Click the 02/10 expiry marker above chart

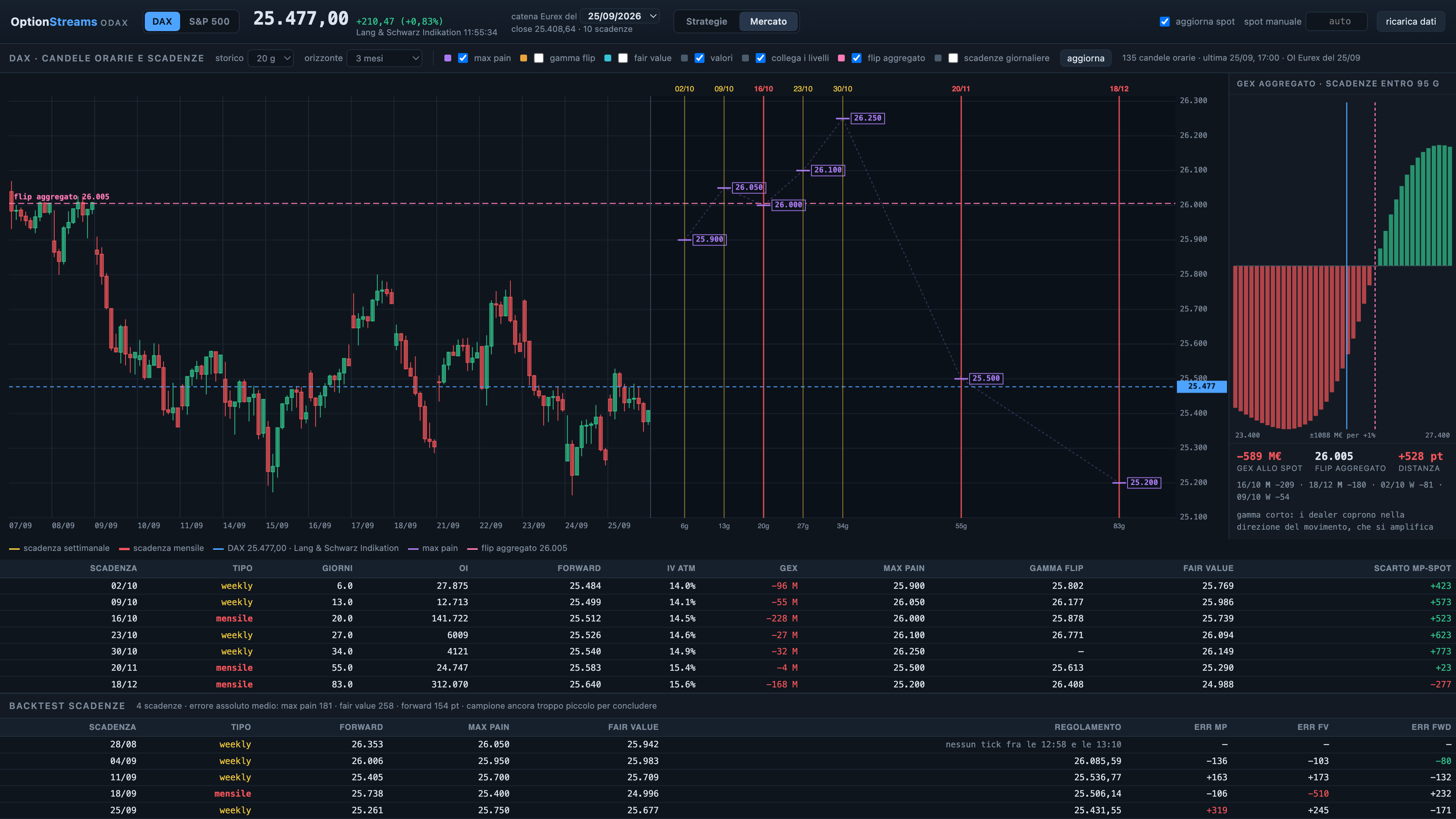point(684,89)
